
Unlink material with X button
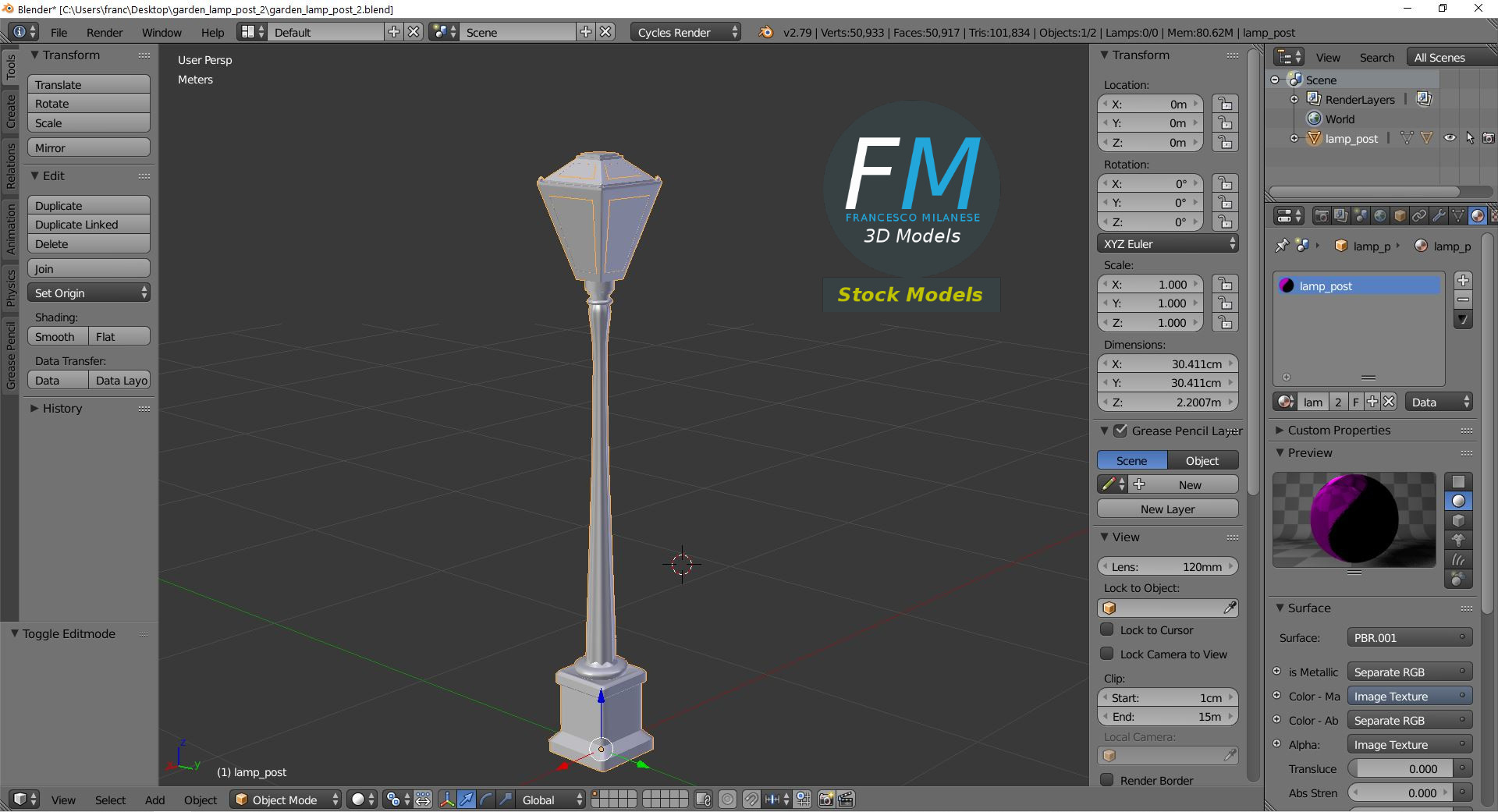click(x=1389, y=402)
